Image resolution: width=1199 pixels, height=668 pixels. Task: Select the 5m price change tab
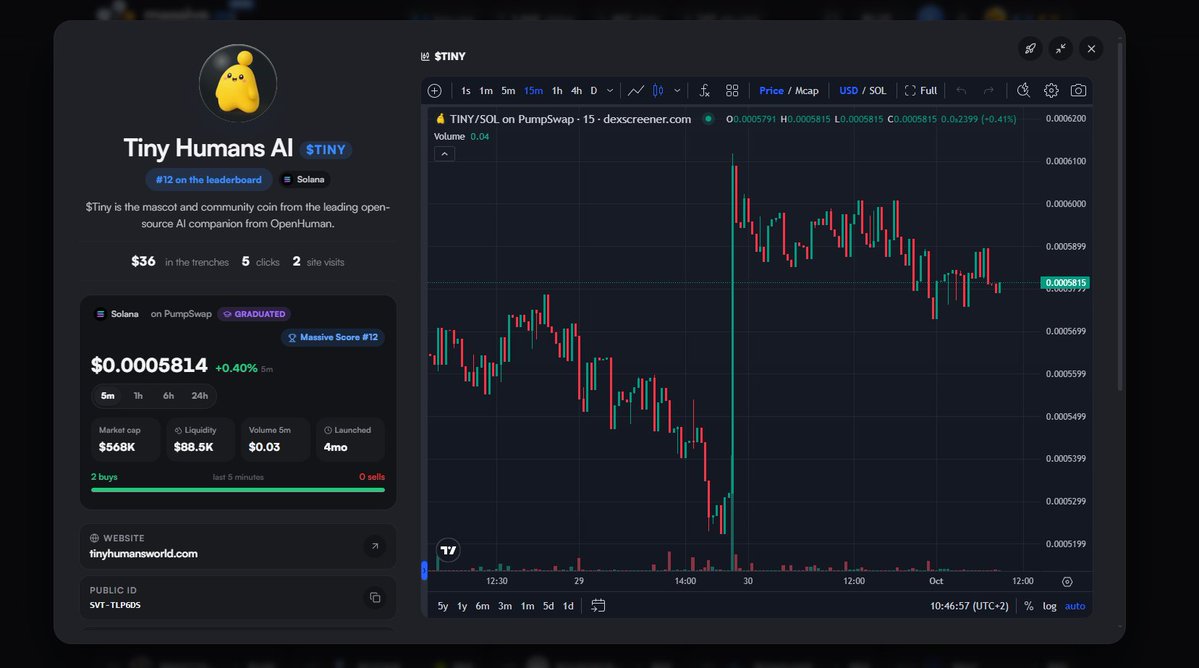108,396
